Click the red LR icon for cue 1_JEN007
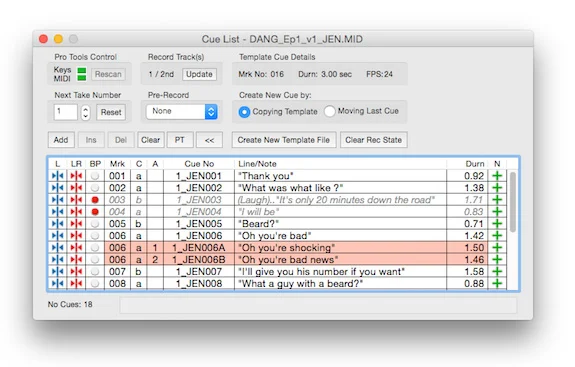 (76, 272)
